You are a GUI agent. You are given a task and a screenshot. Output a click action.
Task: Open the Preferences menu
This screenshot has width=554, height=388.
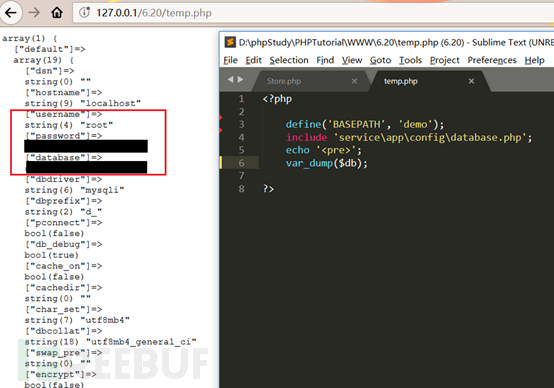coord(492,60)
